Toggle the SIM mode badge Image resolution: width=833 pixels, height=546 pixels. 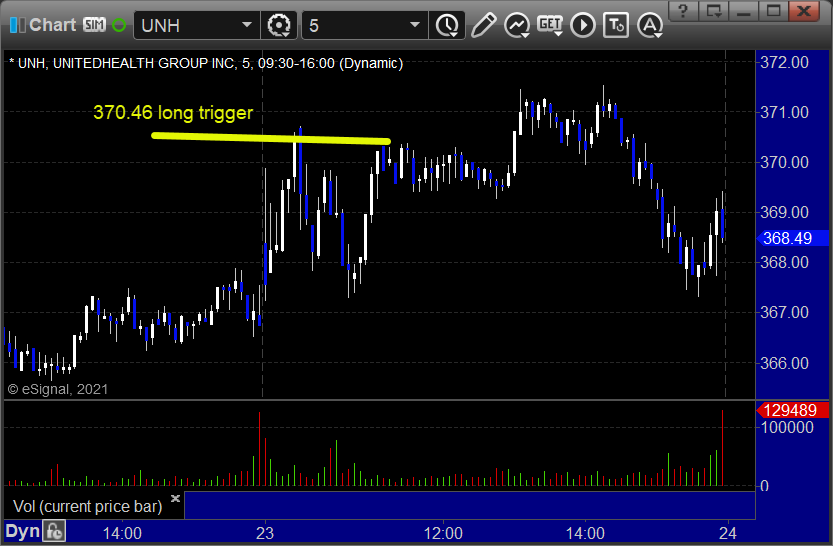click(95, 25)
